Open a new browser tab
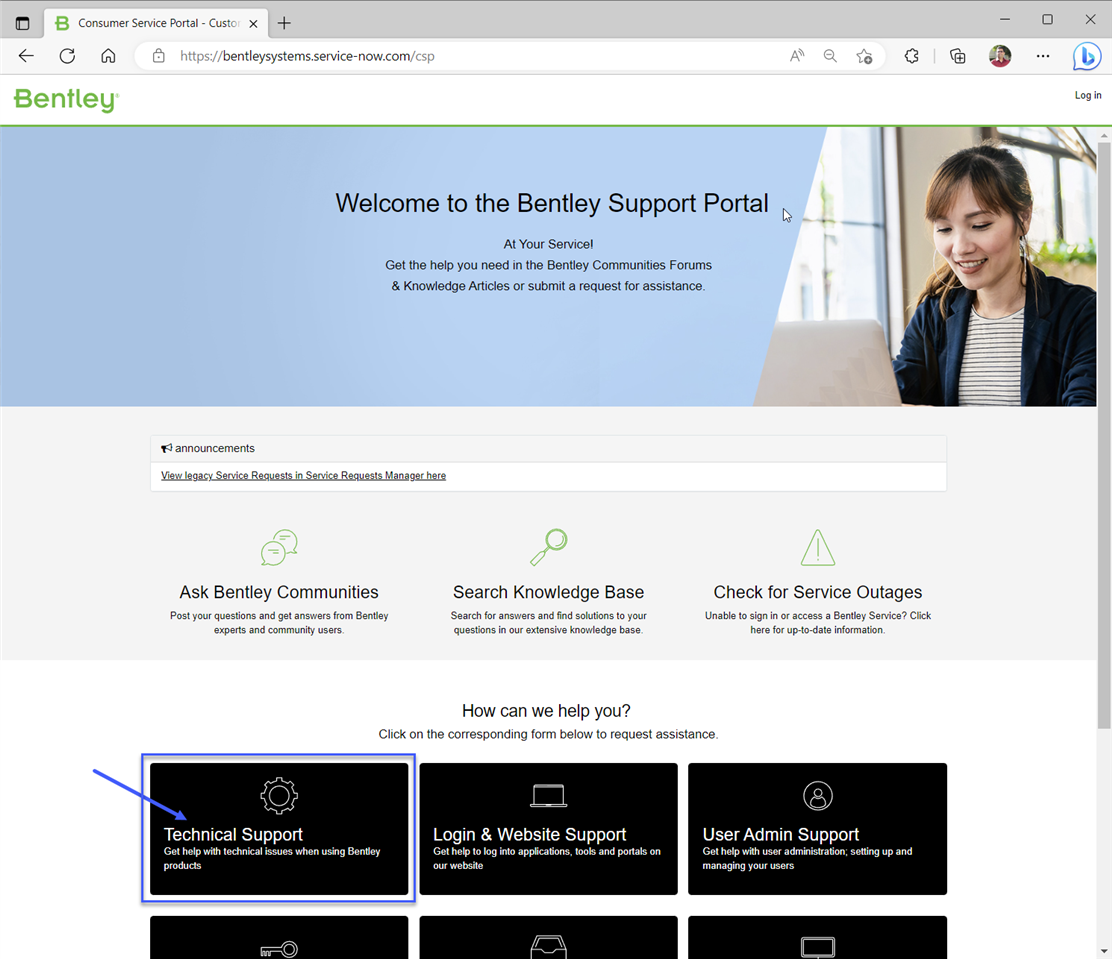This screenshot has height=959, width=1112. [x=284, y=23]
